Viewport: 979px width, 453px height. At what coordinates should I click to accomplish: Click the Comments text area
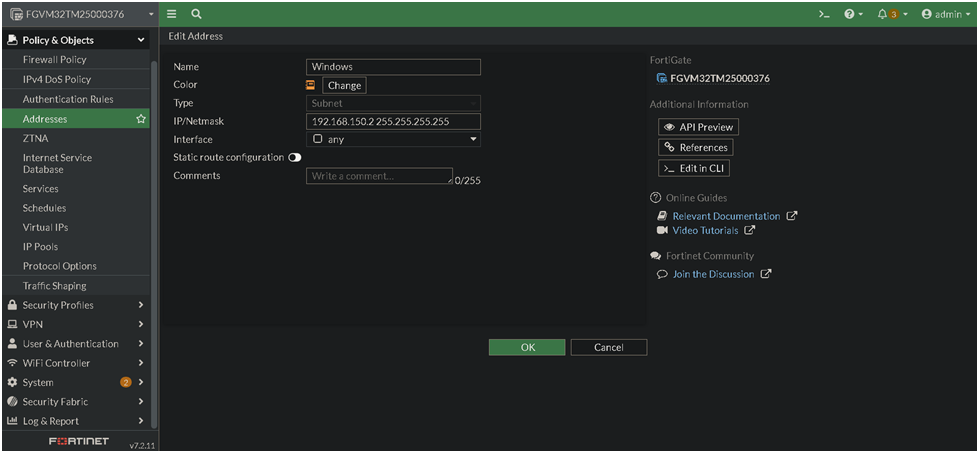[x=380, y=176]
